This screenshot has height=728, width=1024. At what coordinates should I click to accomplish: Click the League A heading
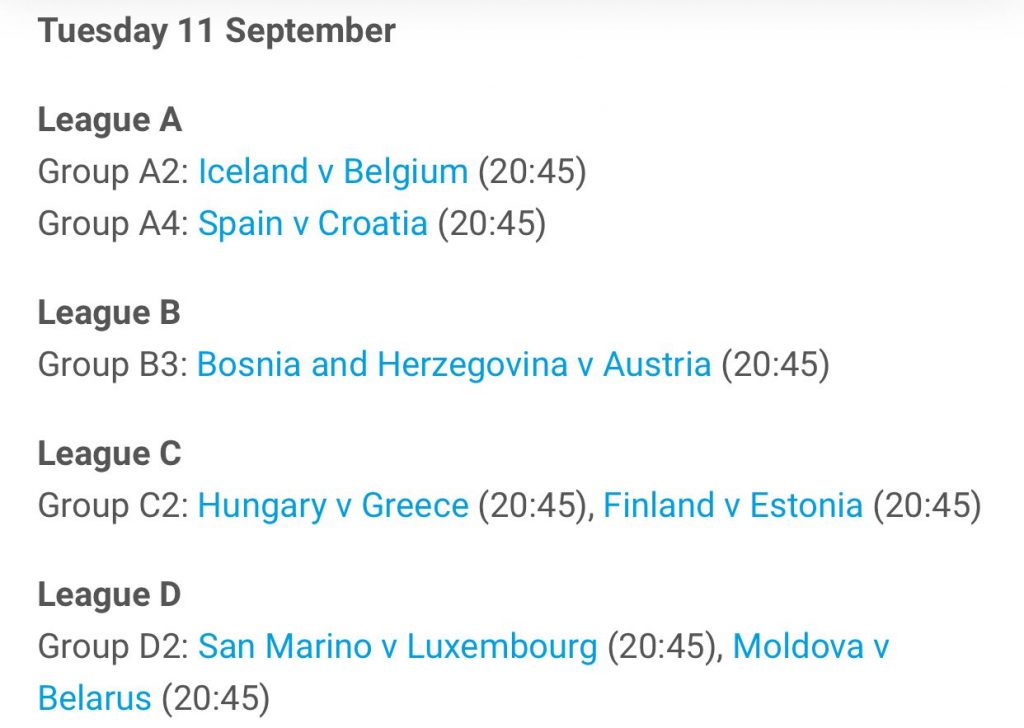[110, 120]
